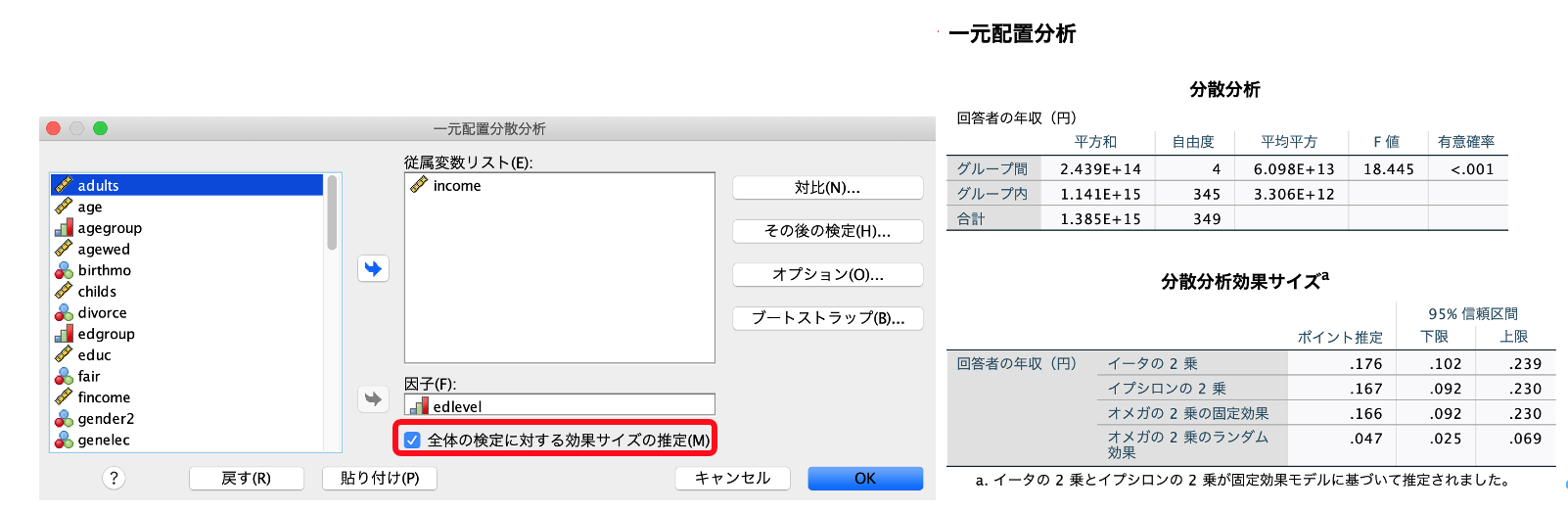Select the agewed variable row
This screenshot has width=1568, height=511.
click(x=187, y=249)
